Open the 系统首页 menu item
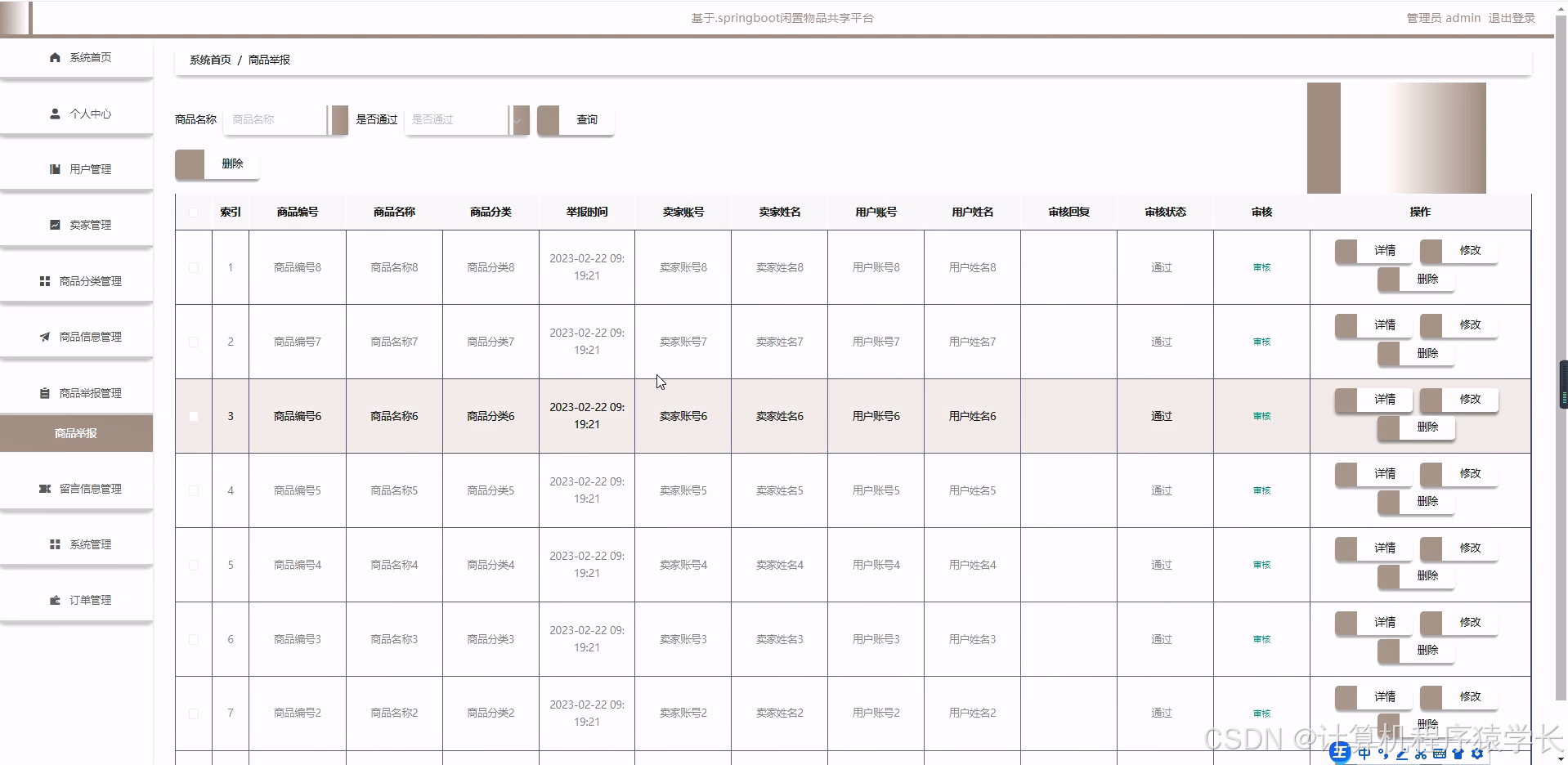The height and width of the screenshot is (765, 1568). point(77,57)
